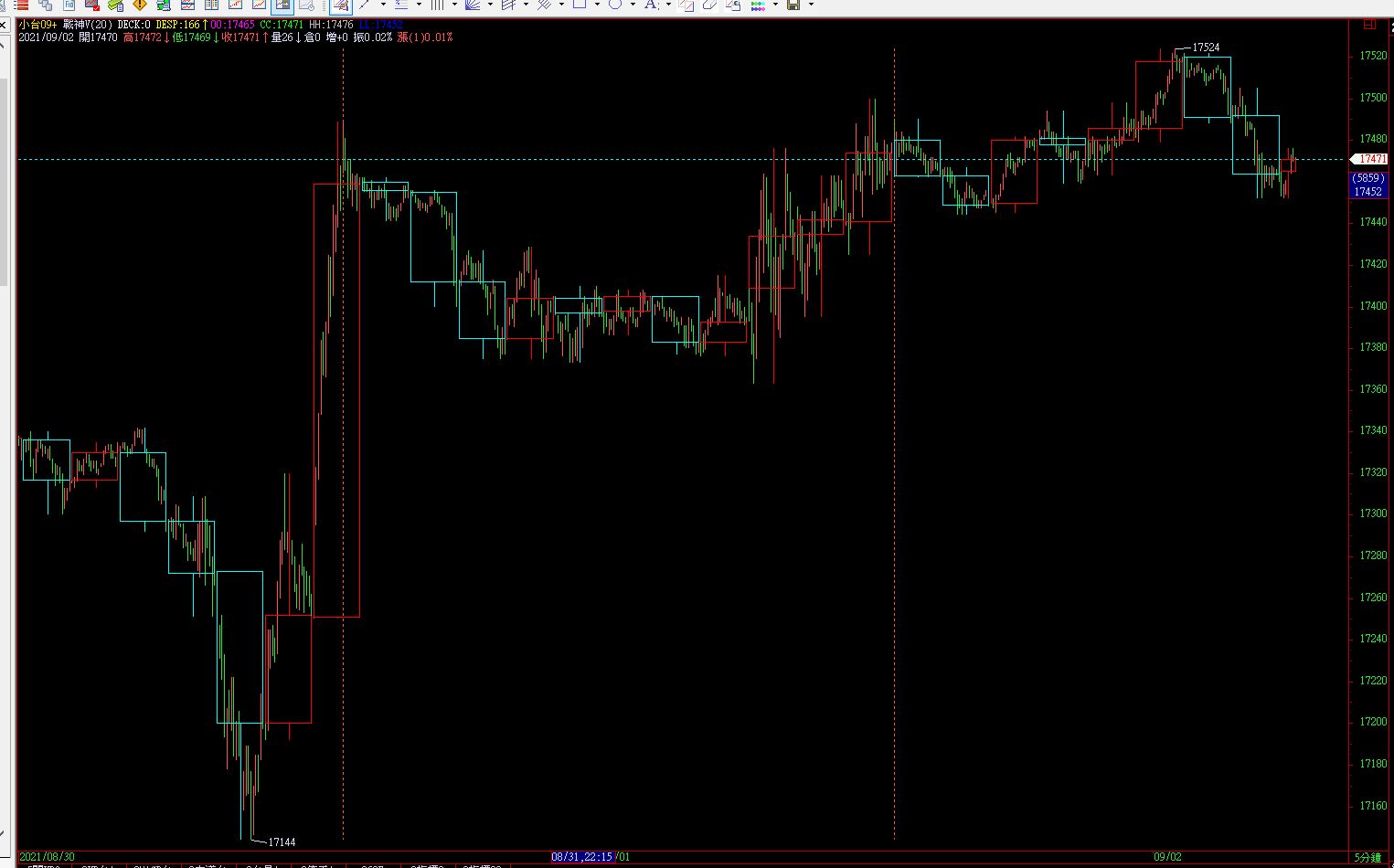Image resolution: width=1394 pixels, height=868 pixels.
Task: Select the ellipse drawing tool
Action: point(614,5)
